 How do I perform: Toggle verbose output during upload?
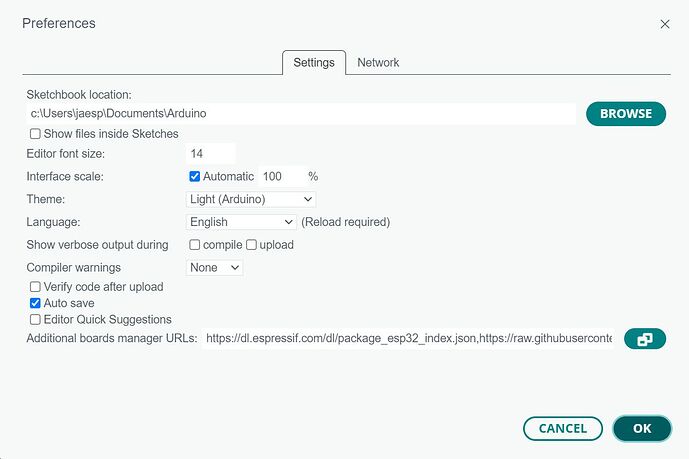[252, 245]
